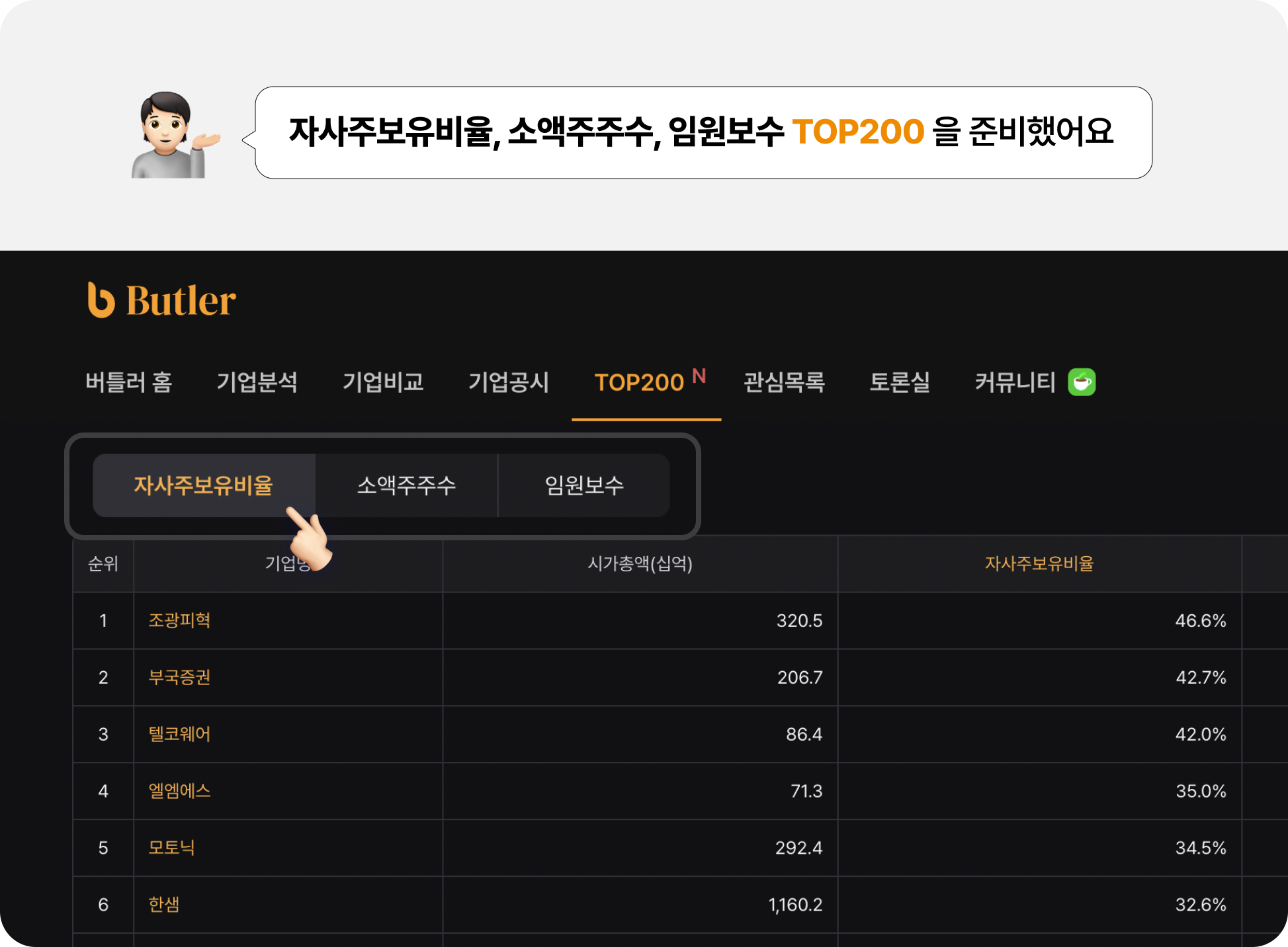Click rank number 5 cell
The image size is (1288, 947).
(x=103, y=848)
